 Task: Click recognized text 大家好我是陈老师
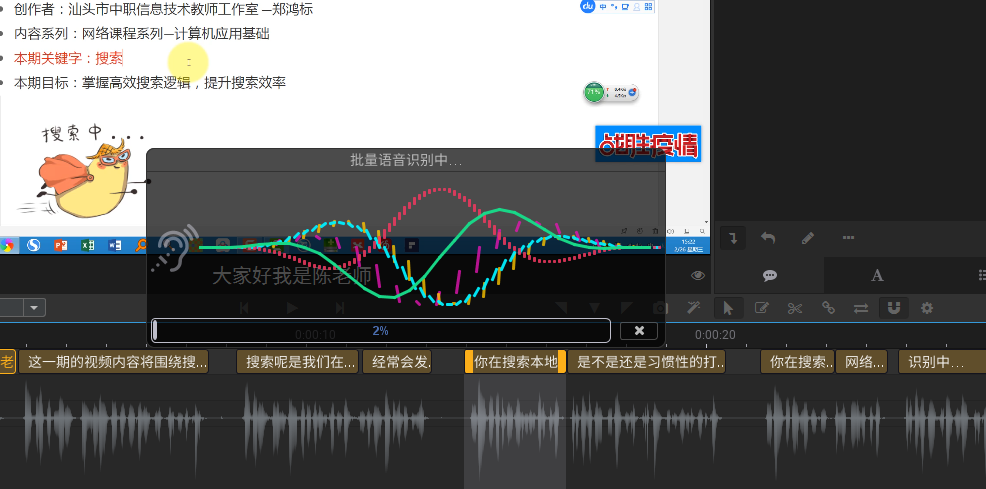pos(292,276)
